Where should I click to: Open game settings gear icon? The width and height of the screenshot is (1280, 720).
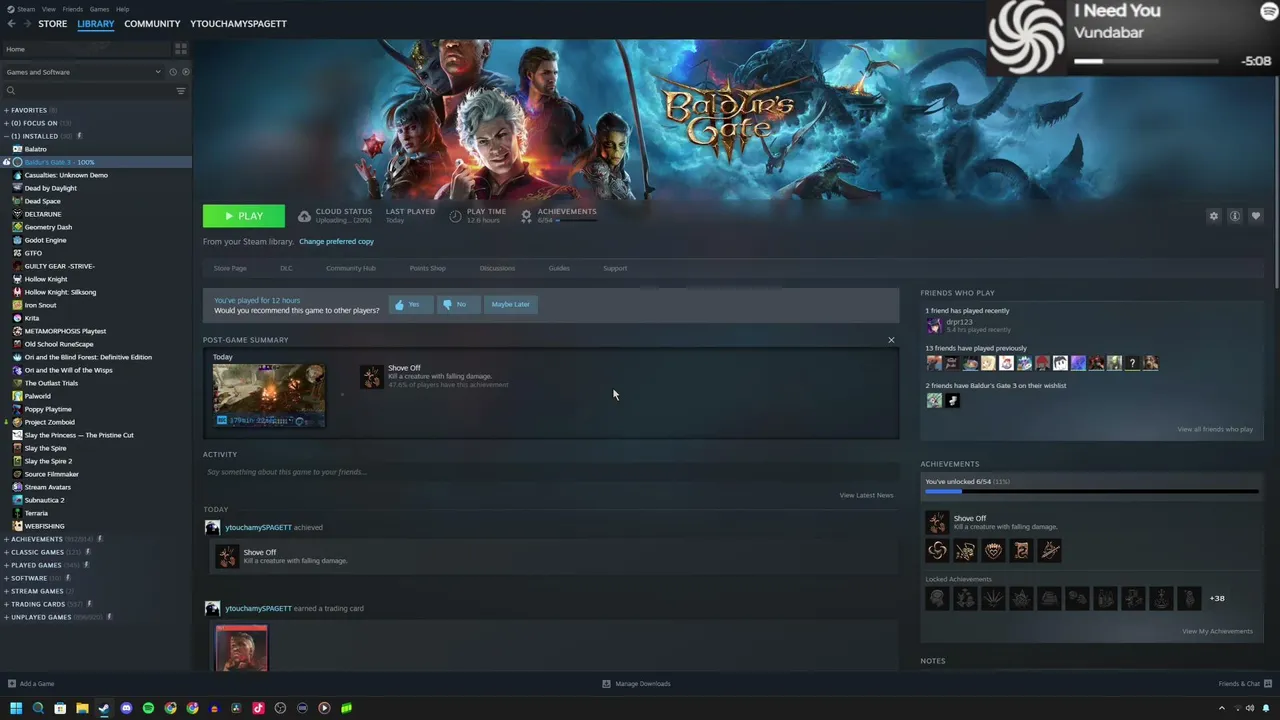click(1214, 216)
